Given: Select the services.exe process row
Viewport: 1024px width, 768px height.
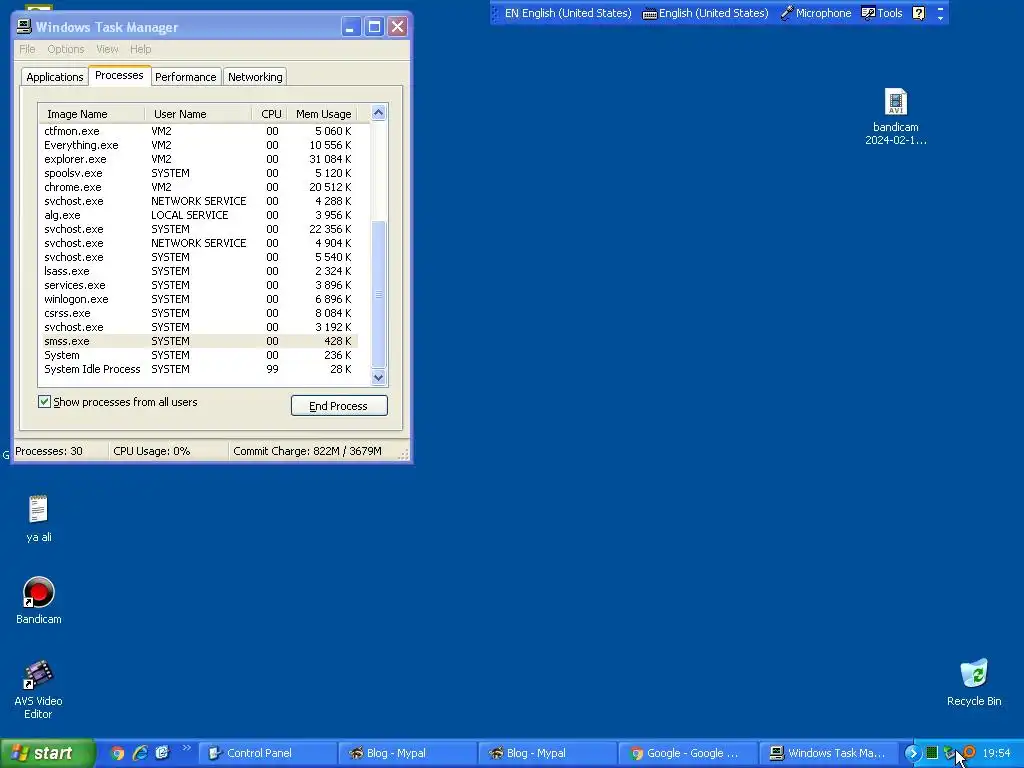Looking at the screenshot, I should click(x=199, y=285).
